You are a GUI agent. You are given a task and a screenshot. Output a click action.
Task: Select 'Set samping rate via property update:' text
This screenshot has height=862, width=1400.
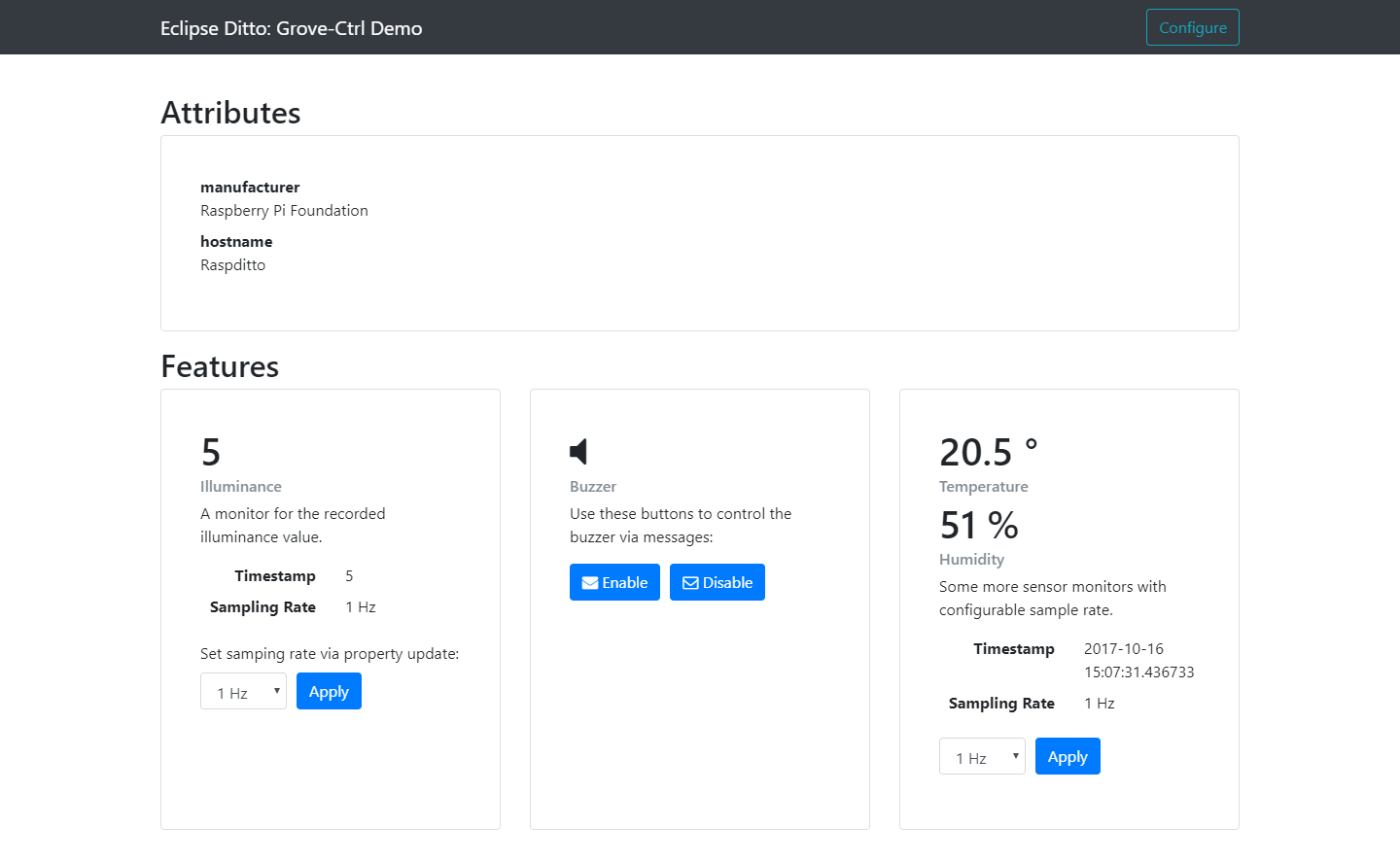(330, 653)
